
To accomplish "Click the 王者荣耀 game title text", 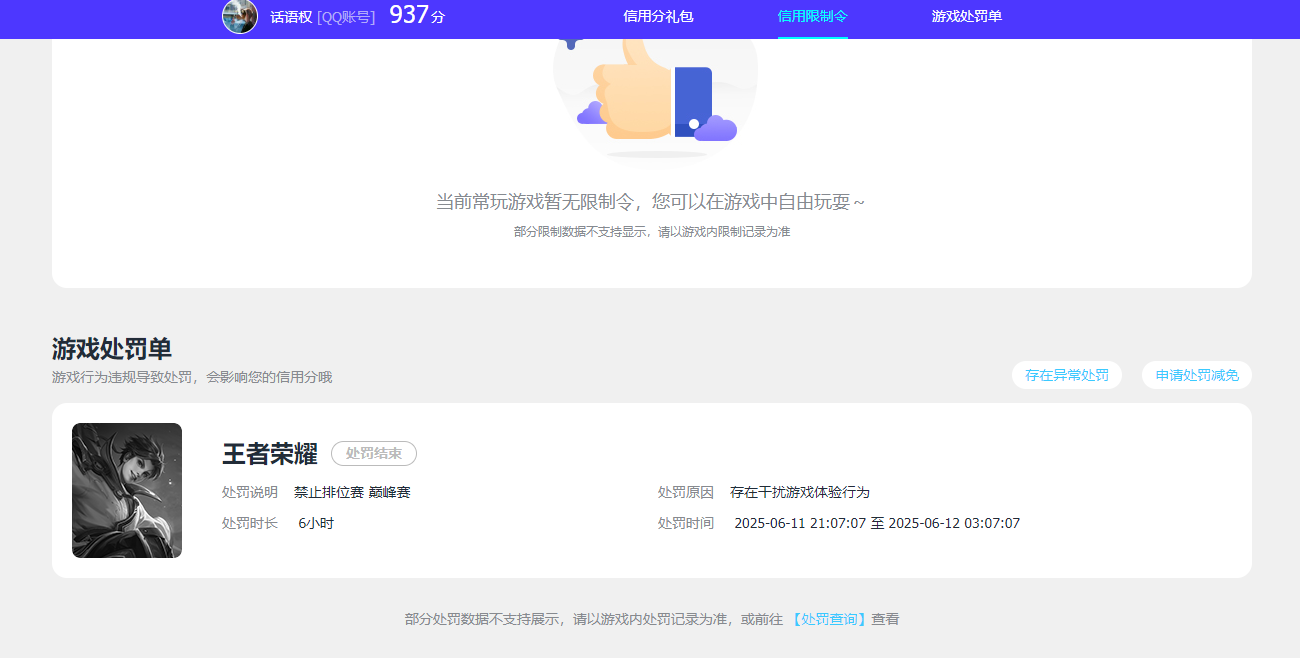I will pyautogui.click(x=267, y=454).
